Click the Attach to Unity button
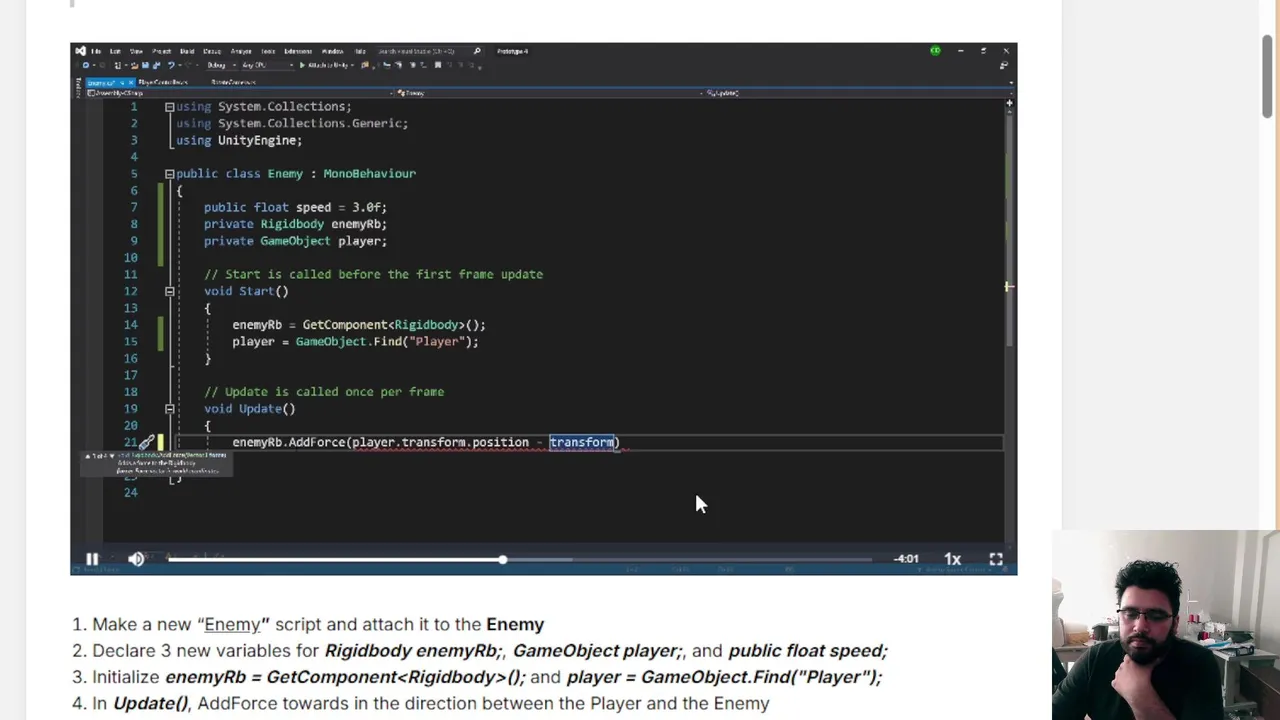 click(326, 65)
